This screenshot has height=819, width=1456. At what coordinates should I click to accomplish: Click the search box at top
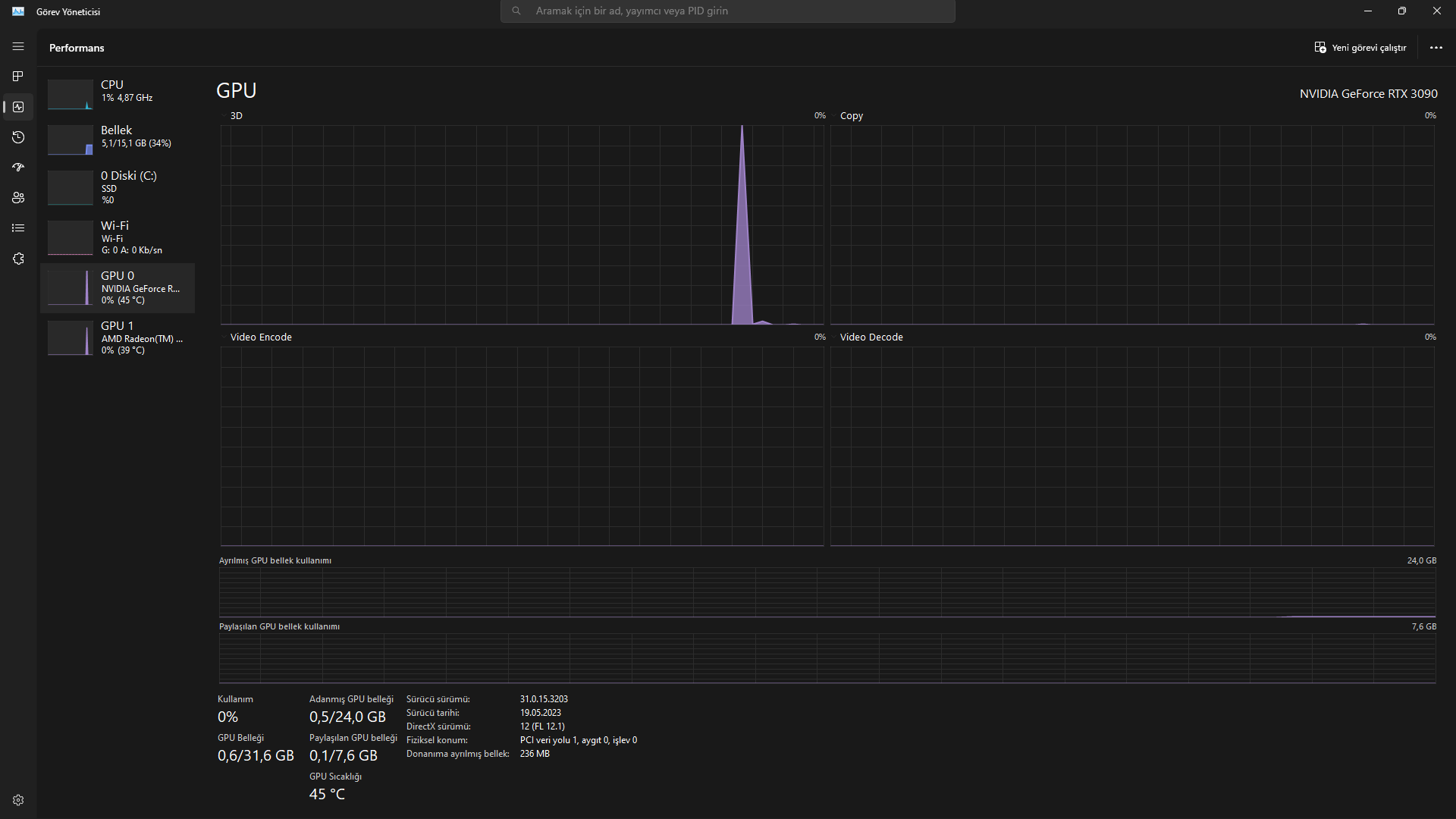click(728, 11)
